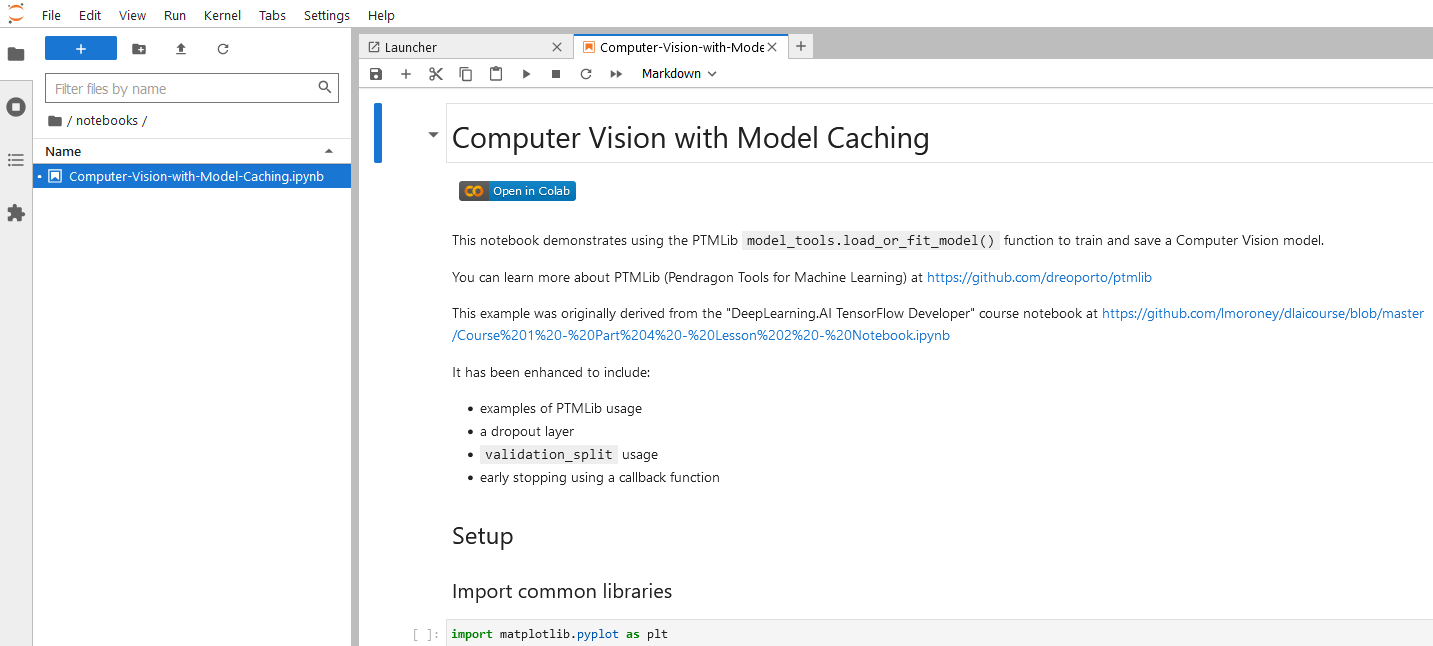Viewport: 1433px width, 646px height.
Task: Copy the selected cells
Action: coord(466,74)
